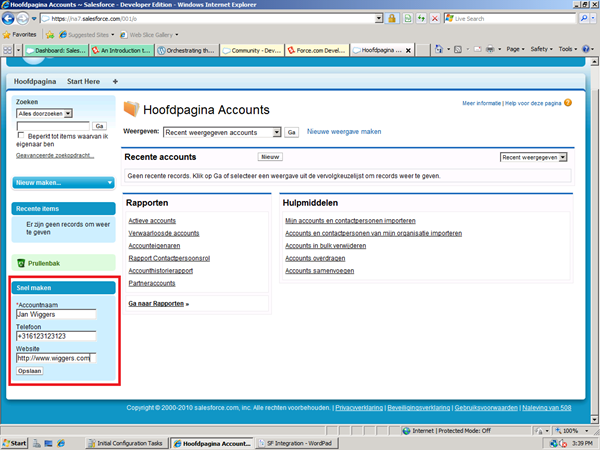Click the Live Search magnifier icon
600x450 pixels.
[584, 18]
